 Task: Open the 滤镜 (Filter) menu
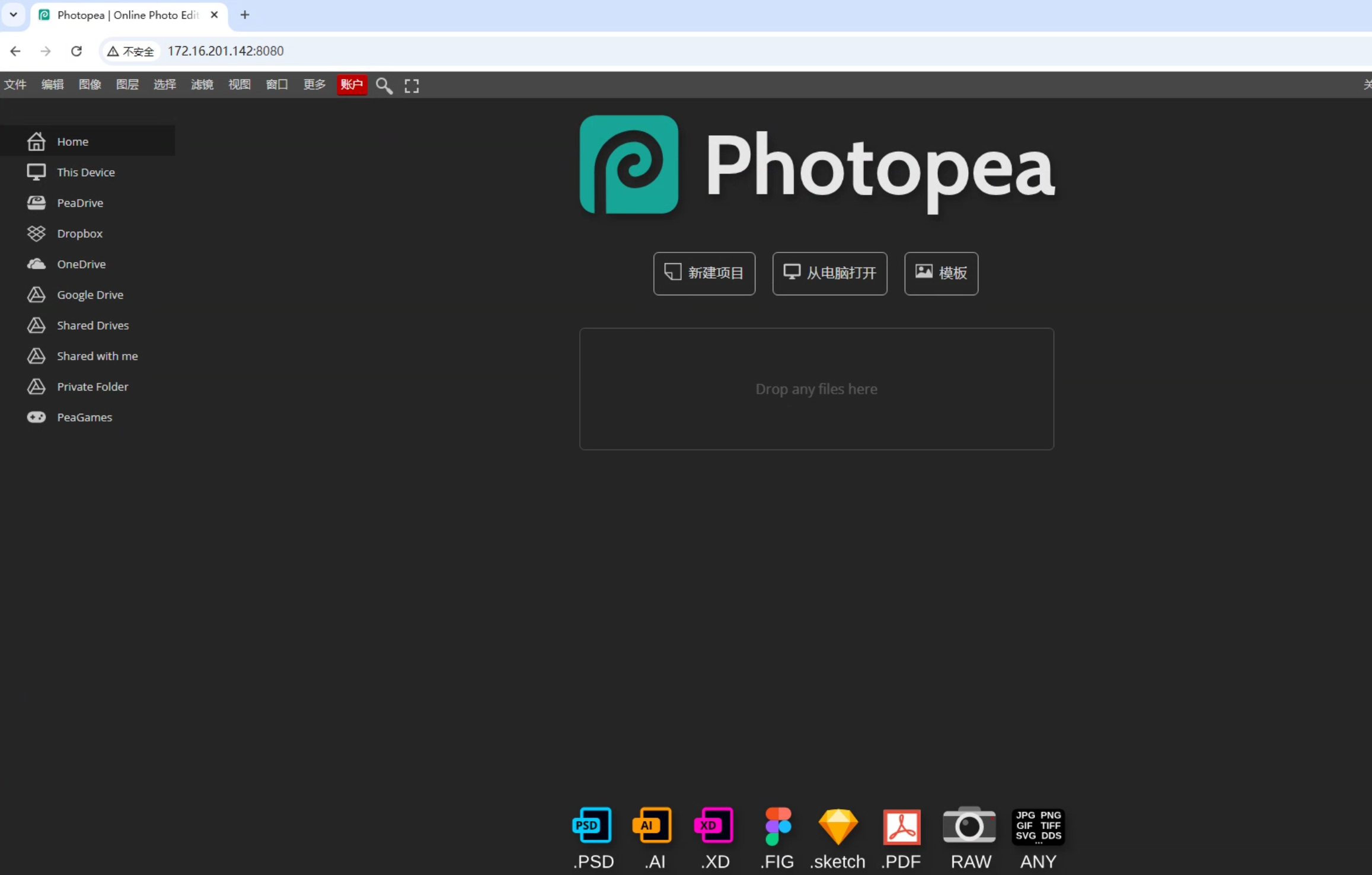(x=202, y=85)
